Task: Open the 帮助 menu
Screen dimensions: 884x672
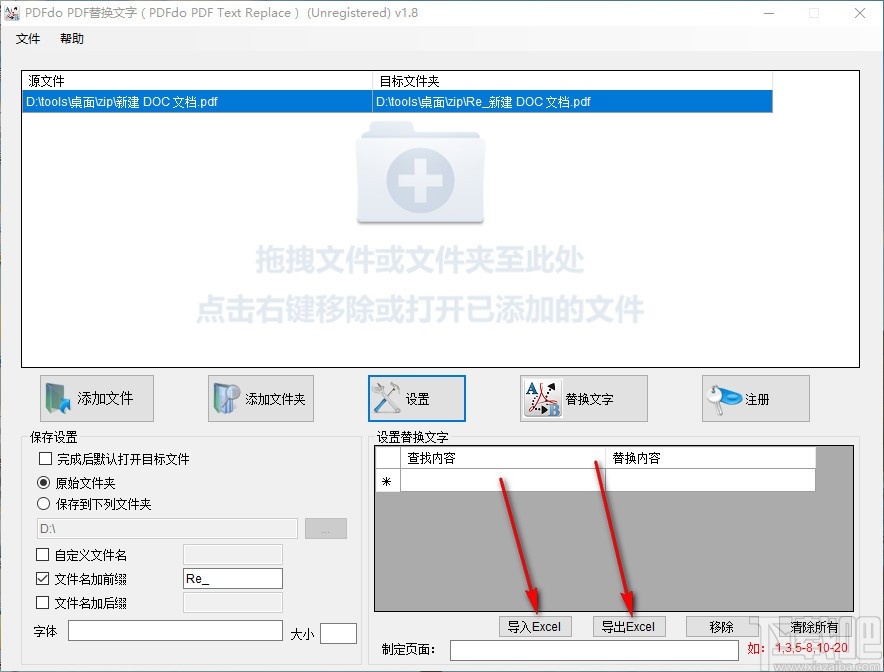Action: [x=71, y=38]
